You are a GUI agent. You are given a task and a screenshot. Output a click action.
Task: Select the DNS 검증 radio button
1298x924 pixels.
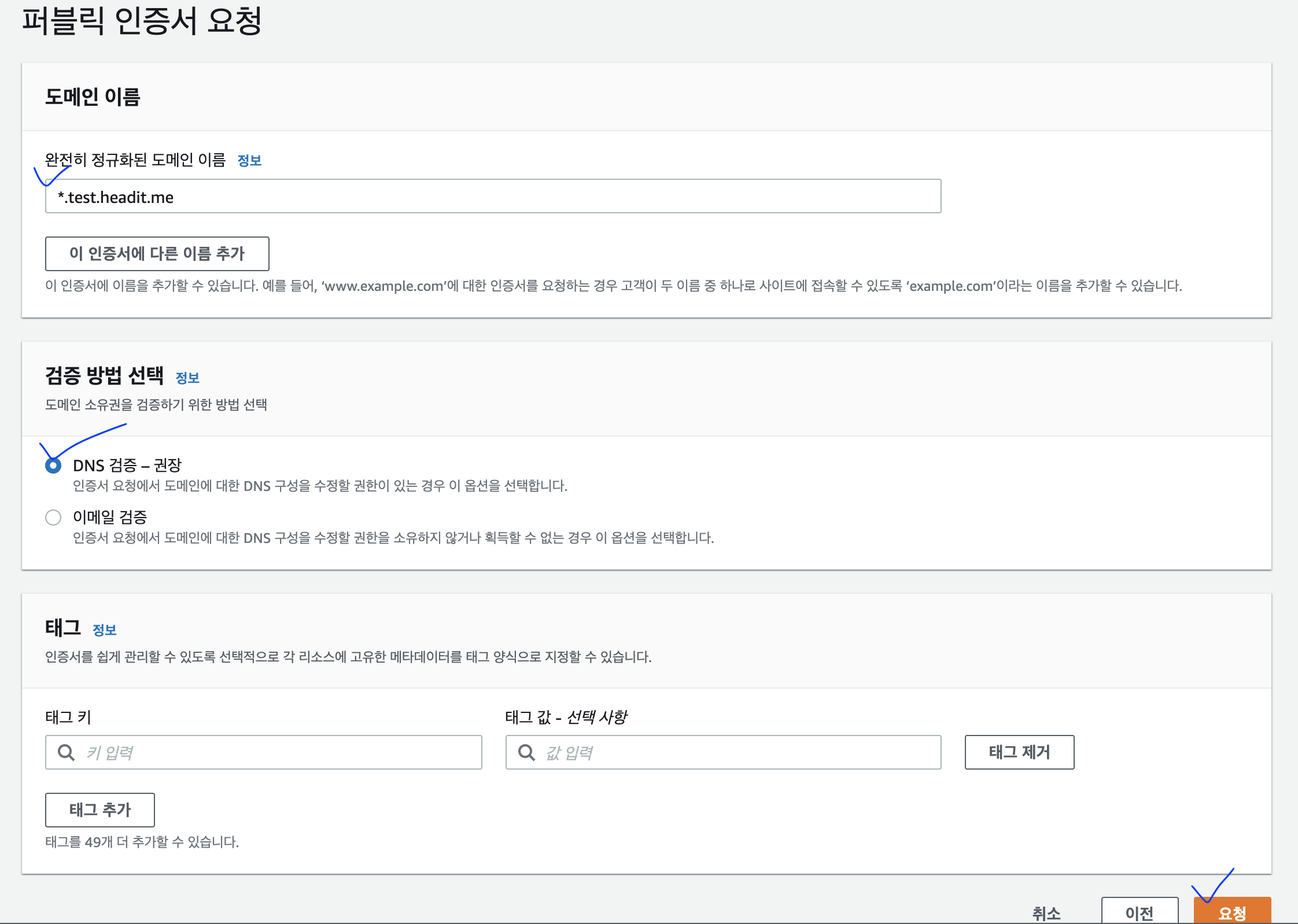pyautogui.click(x=53, y=465)
